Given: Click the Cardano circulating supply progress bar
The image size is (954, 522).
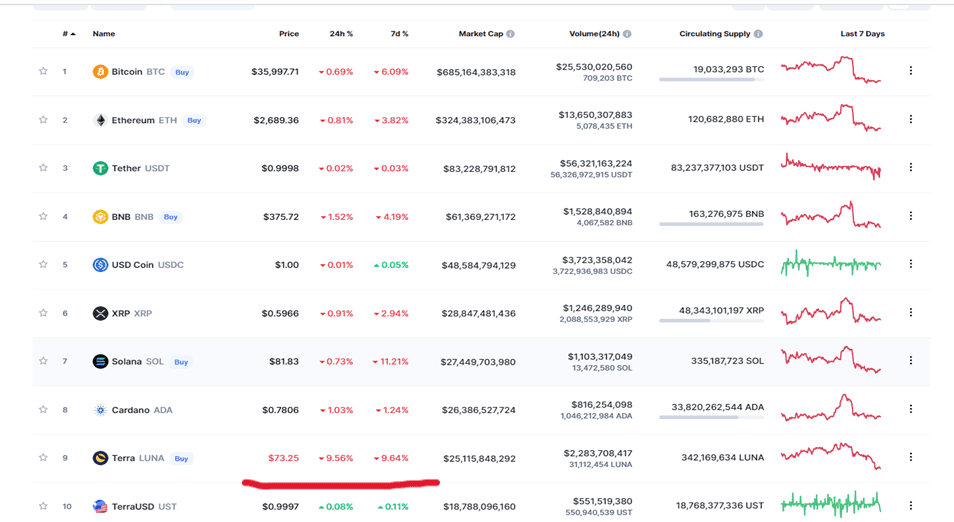Looking at the screenshot, I should click(711, 417).
